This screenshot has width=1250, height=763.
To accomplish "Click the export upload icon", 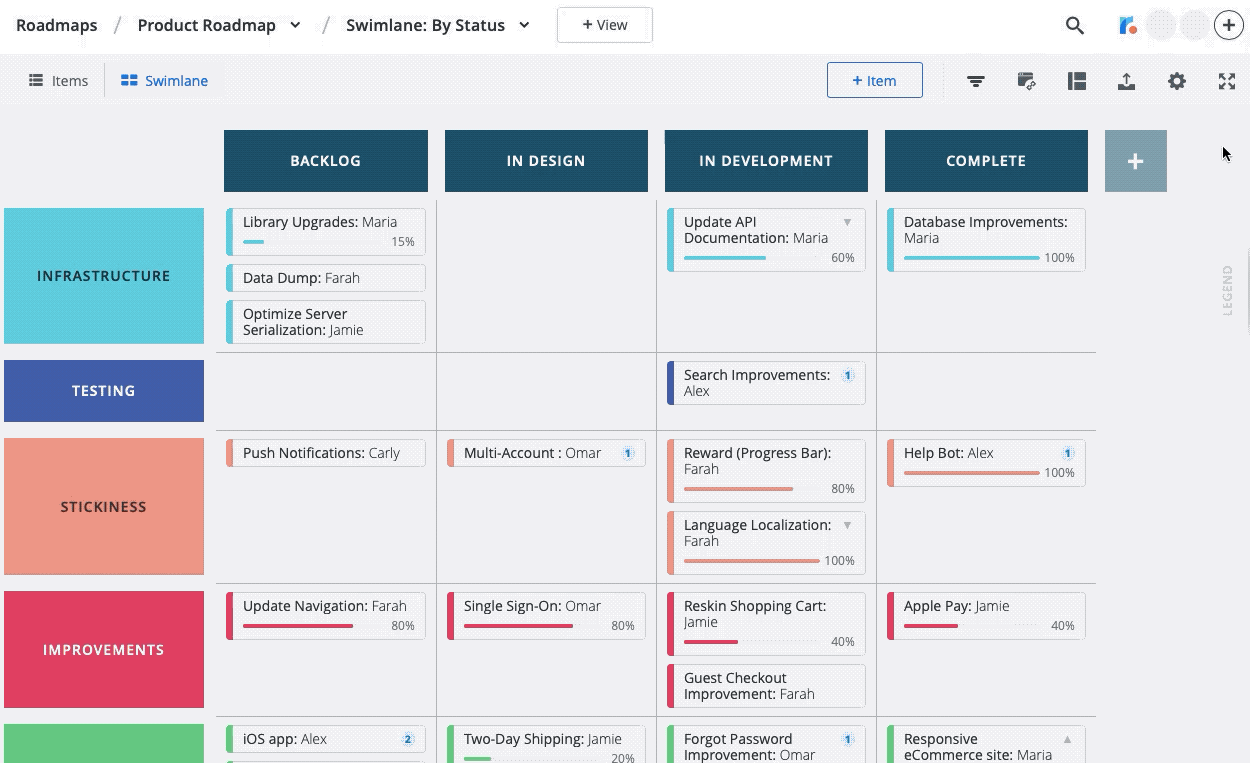I will (1127, 81).
